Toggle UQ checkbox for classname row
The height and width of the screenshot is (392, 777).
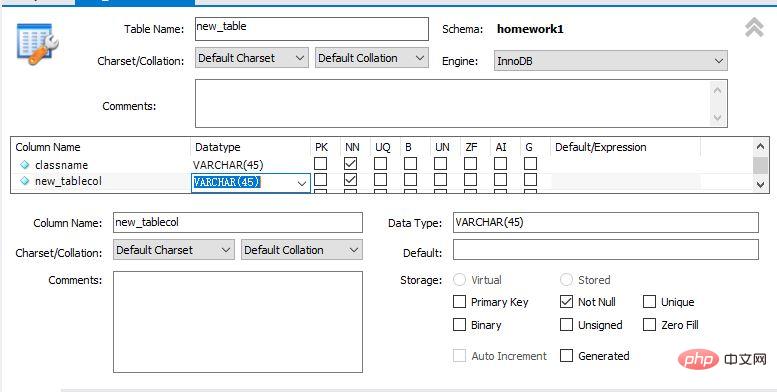[x=381, y=163]
